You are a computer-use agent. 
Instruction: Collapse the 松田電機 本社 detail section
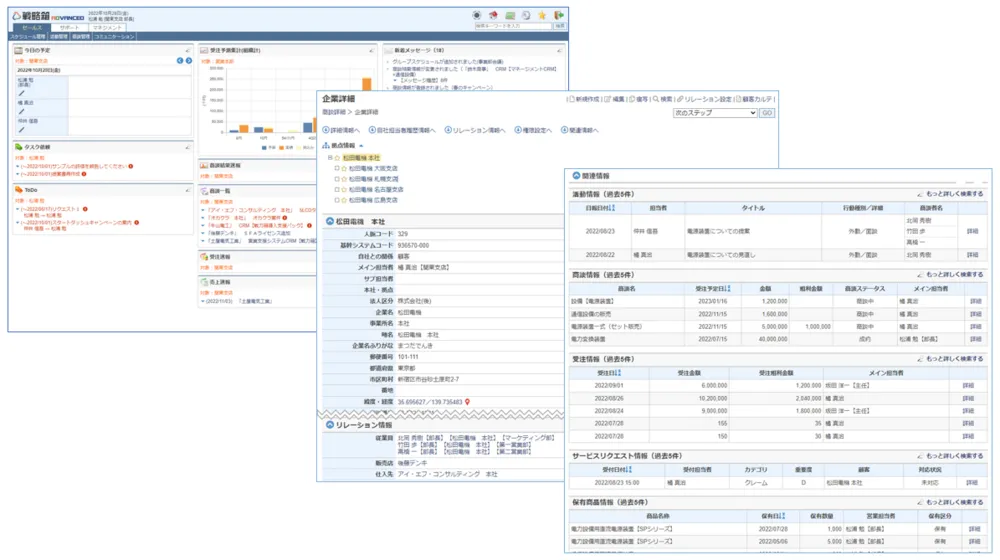[330, 221]
